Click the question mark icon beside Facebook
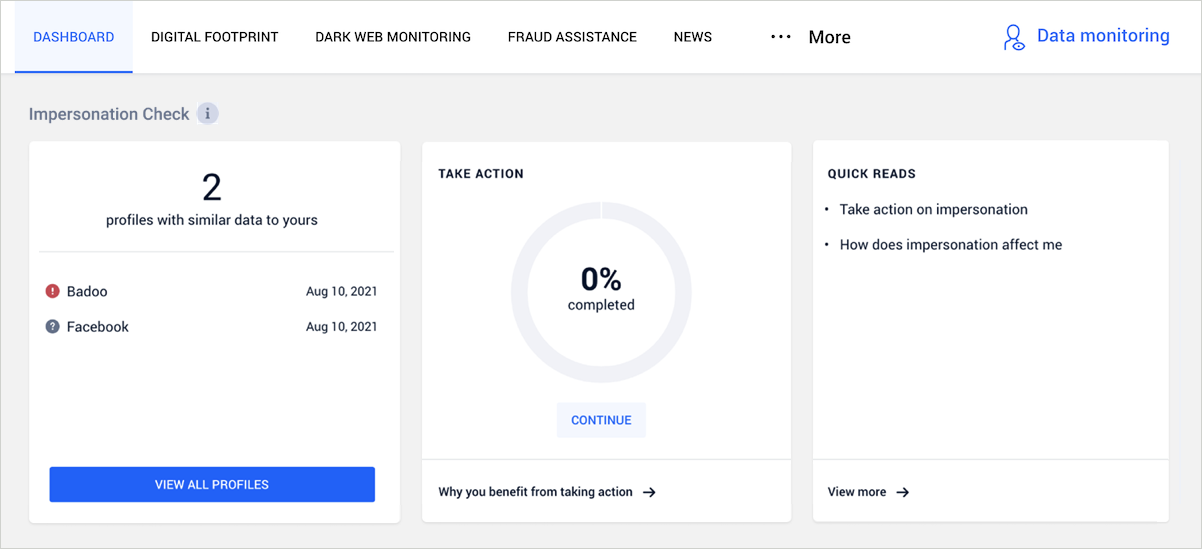 pyautogui.click(x=53, y=326)
